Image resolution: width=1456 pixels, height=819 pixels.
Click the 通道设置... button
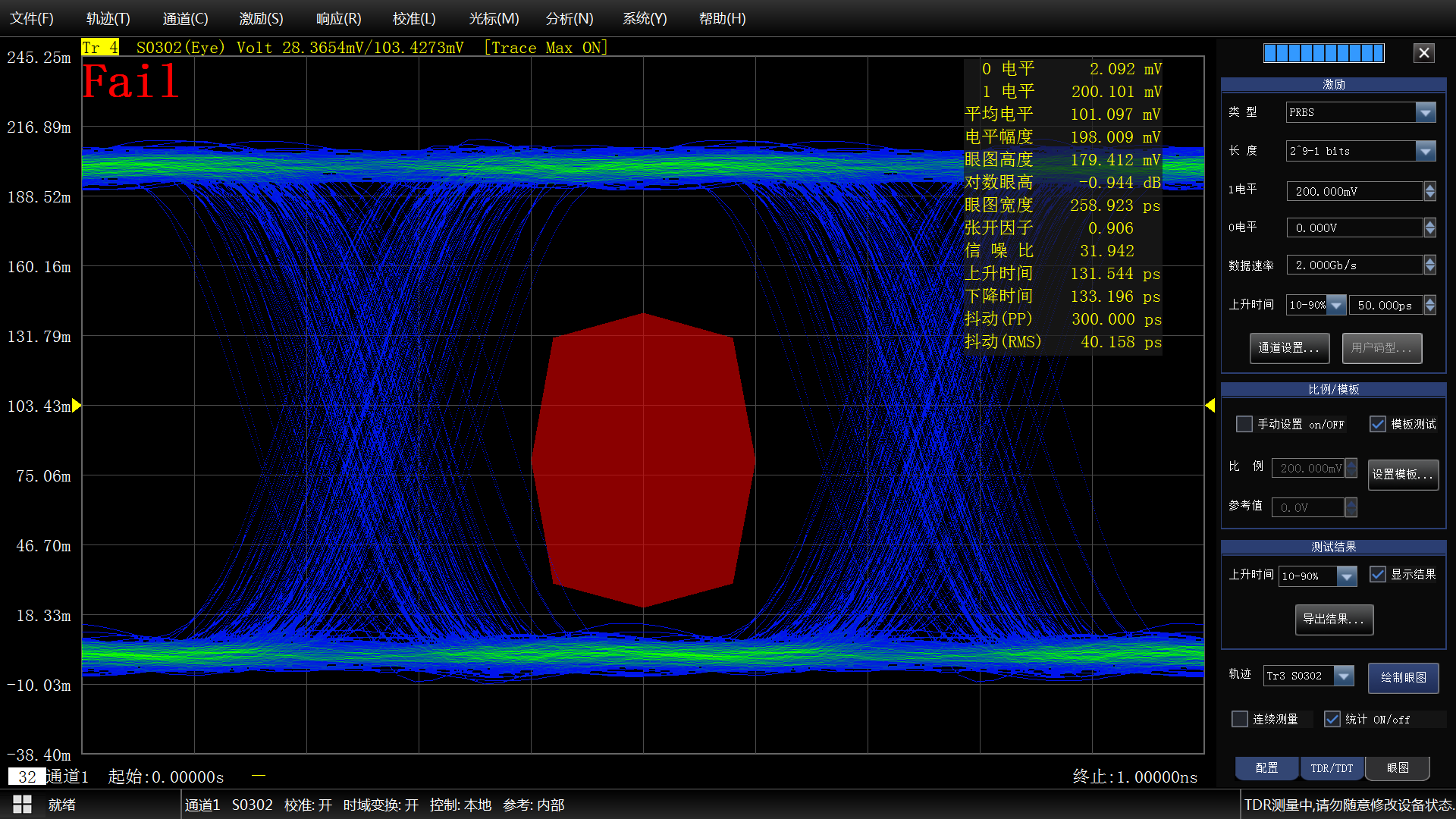click(1289, 348)
